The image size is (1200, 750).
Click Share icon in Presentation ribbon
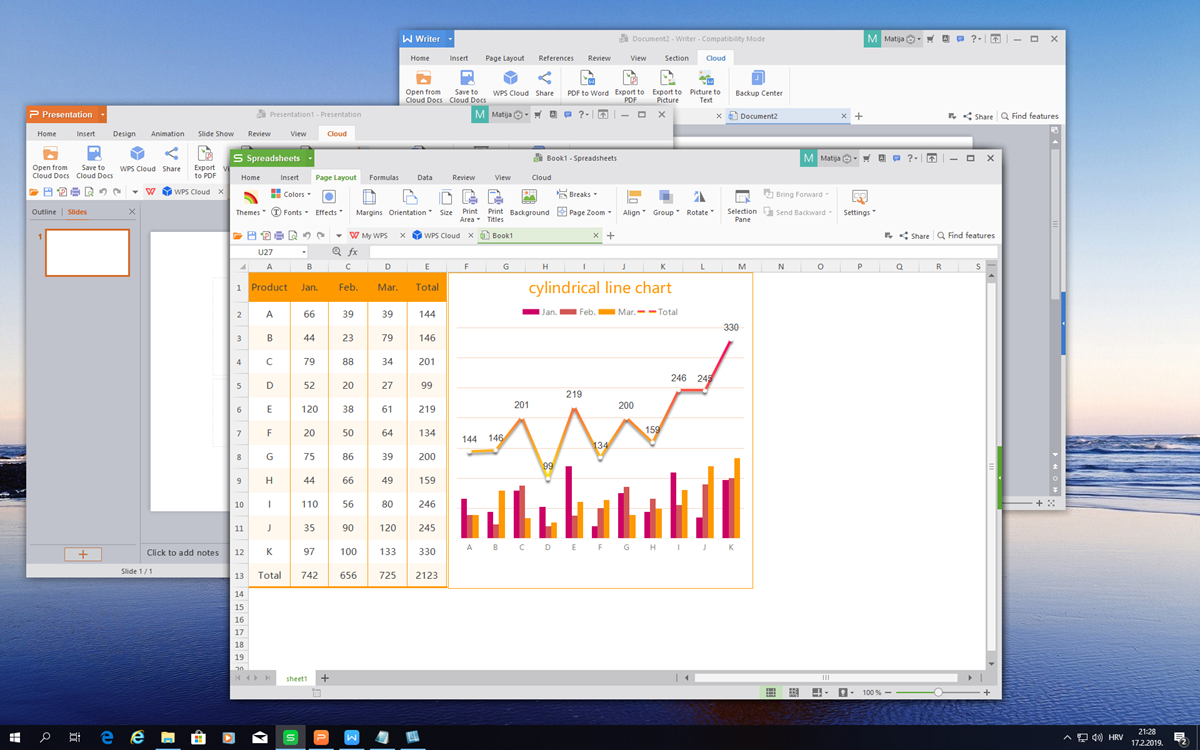click(x=172, y=159)
